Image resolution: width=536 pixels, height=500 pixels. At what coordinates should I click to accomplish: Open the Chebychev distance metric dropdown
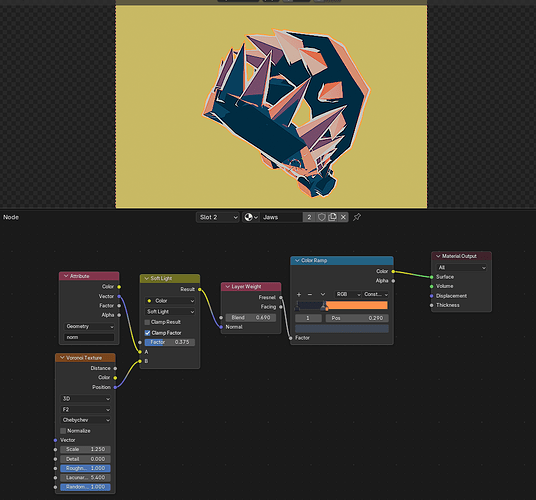click(85, 420)
